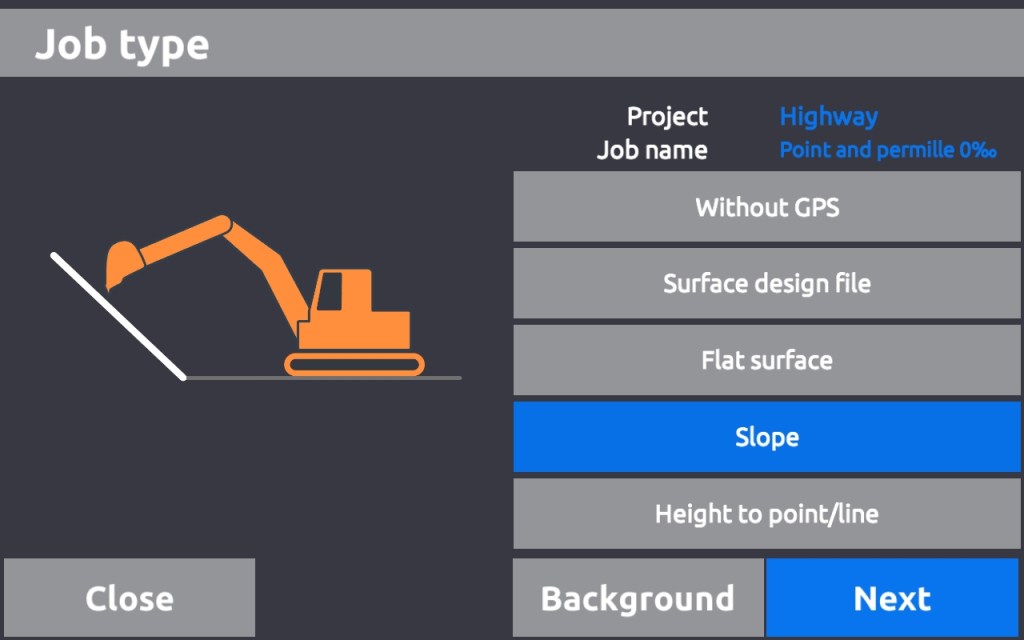Click the Point and permille 0‰ job name

point(888,150)
